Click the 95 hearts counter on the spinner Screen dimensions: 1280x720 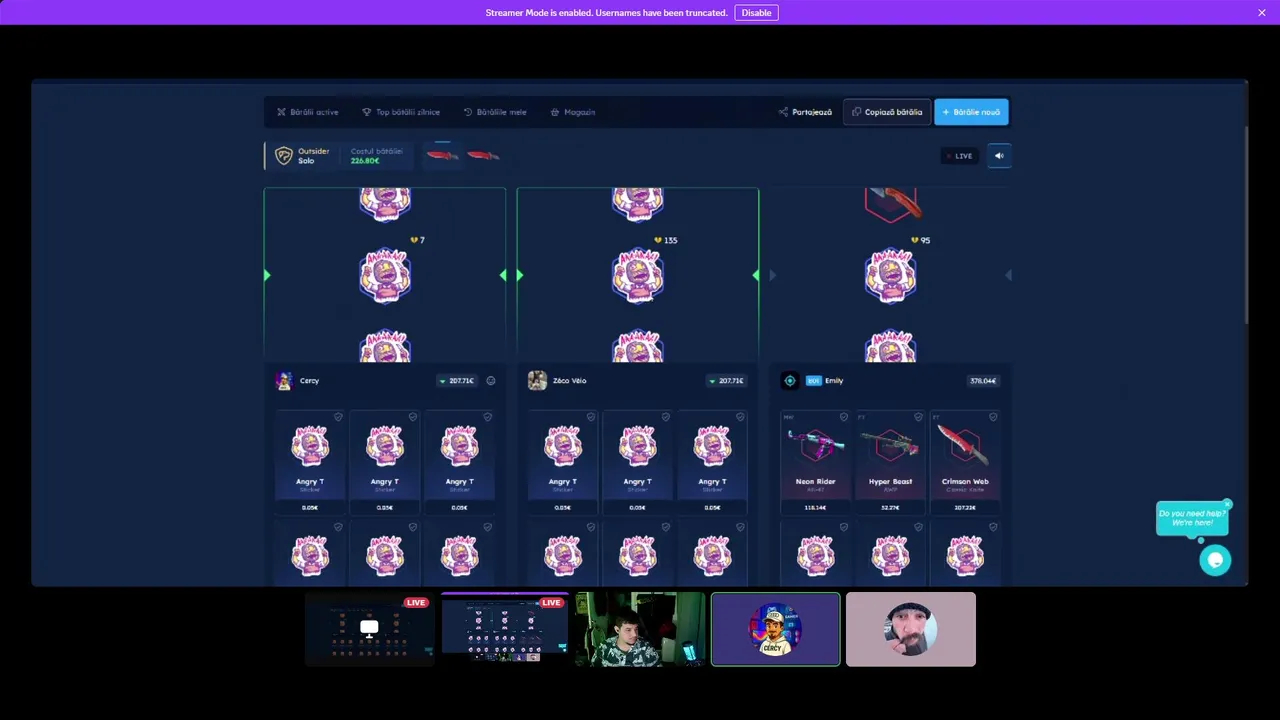[x=921, y=240]
